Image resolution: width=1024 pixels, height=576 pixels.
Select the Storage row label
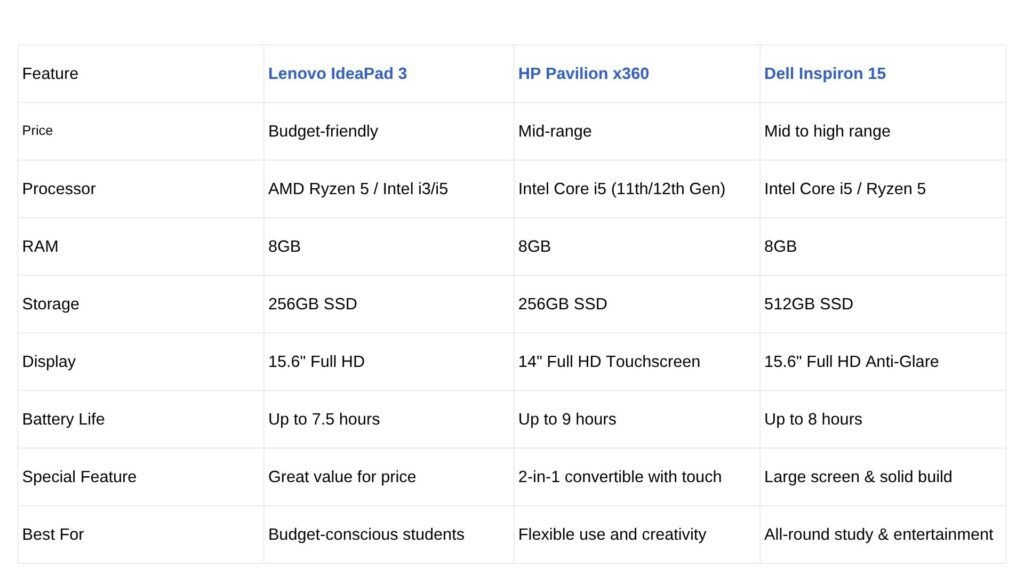click(50, 304)
